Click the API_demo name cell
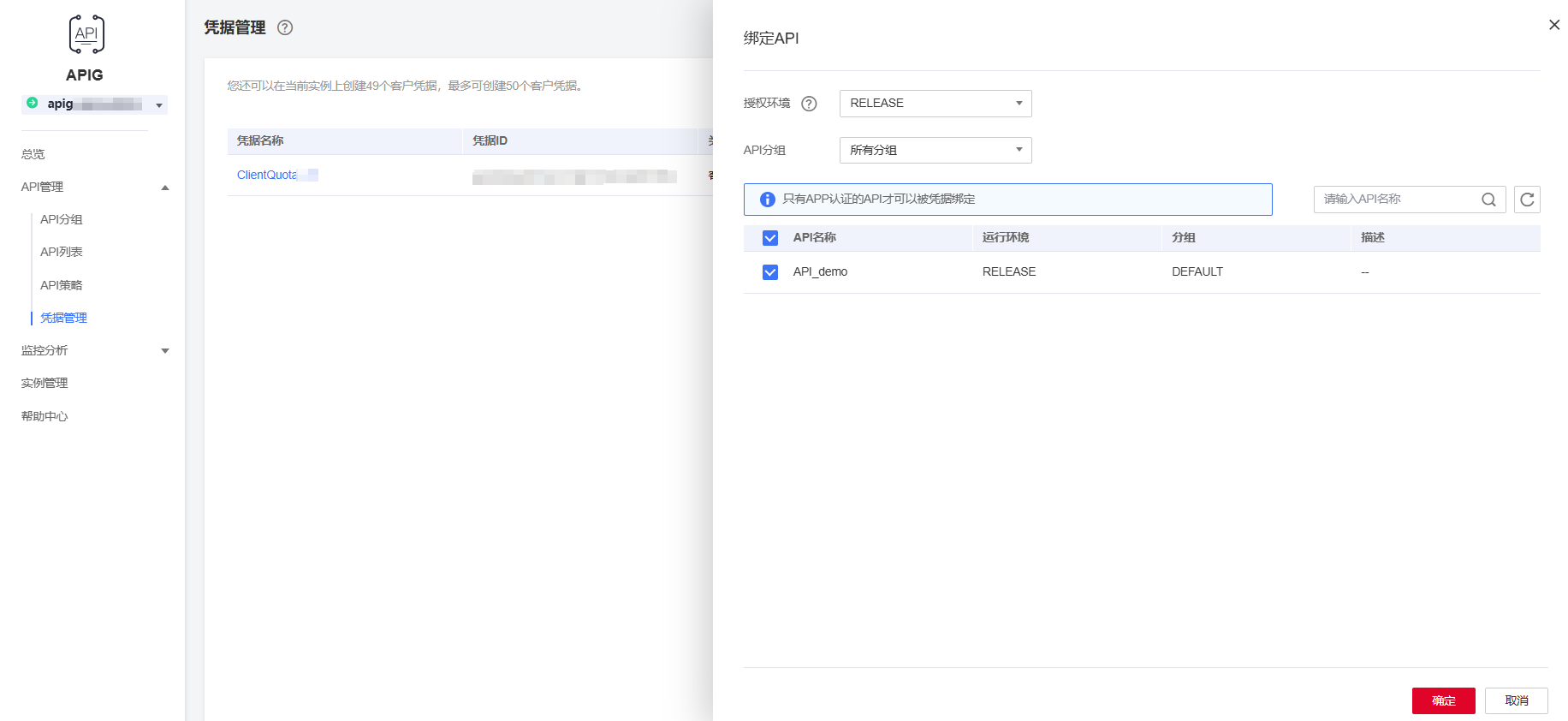1568x721 pixels. click(820, 271)
